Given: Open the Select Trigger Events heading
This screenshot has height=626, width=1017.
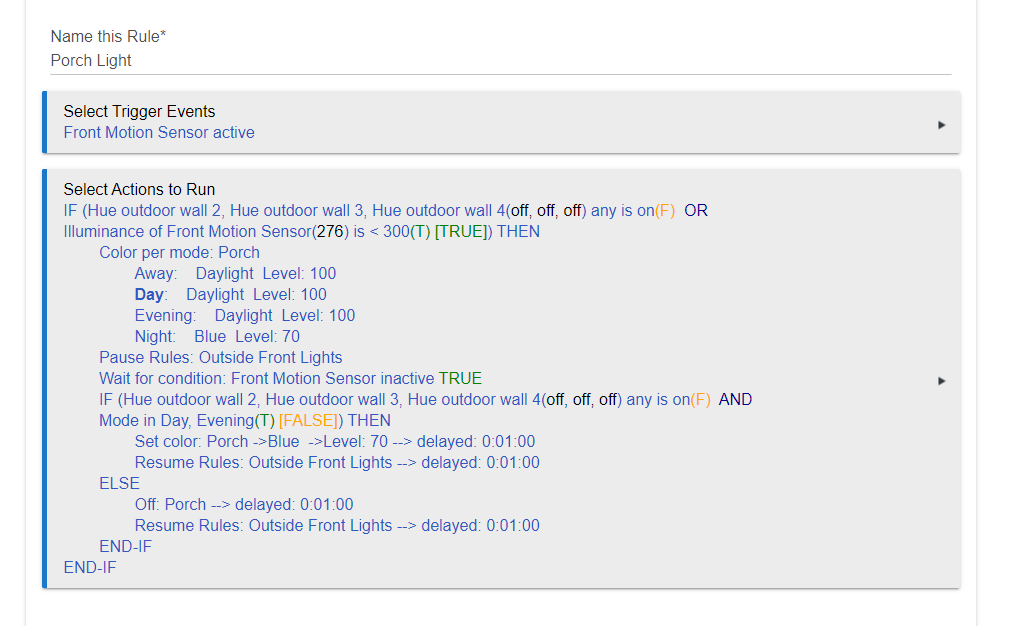Looking at the screenshot, I should click(139, 112).
